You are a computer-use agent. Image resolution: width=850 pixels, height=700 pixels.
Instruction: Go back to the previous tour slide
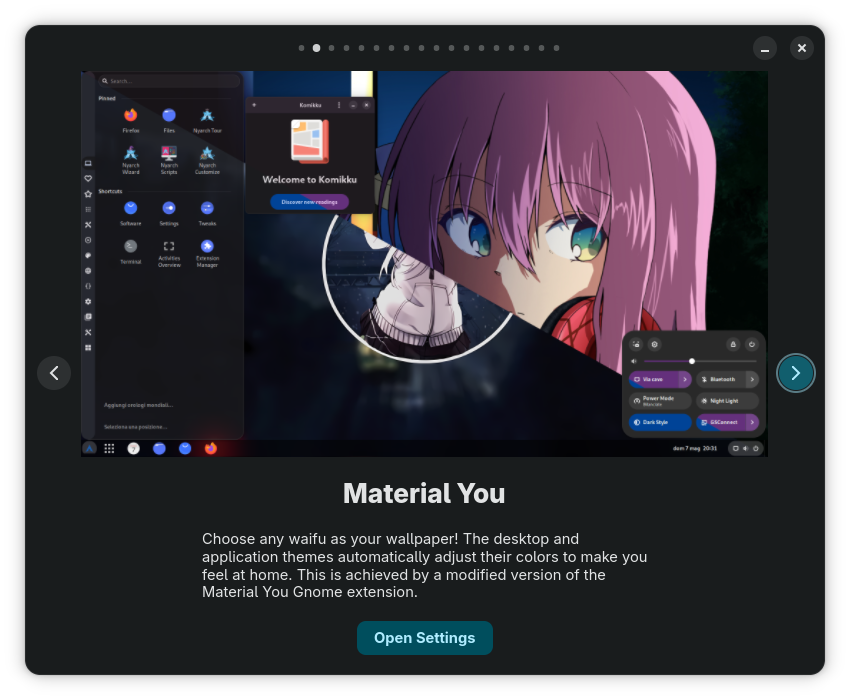tap(54, 373)
